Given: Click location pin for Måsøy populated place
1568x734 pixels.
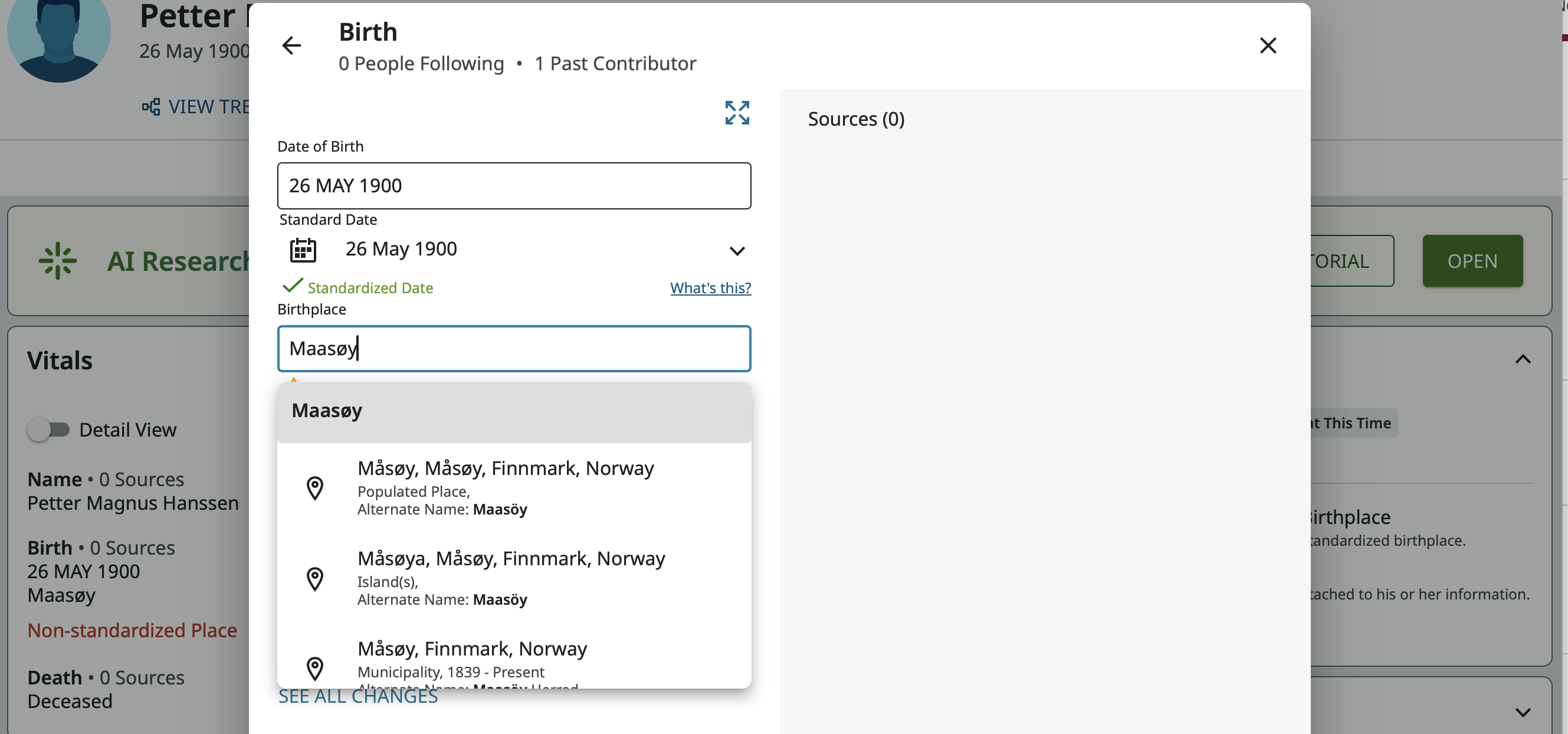Looking at the screenshot, I should click(x=314, y=488).
